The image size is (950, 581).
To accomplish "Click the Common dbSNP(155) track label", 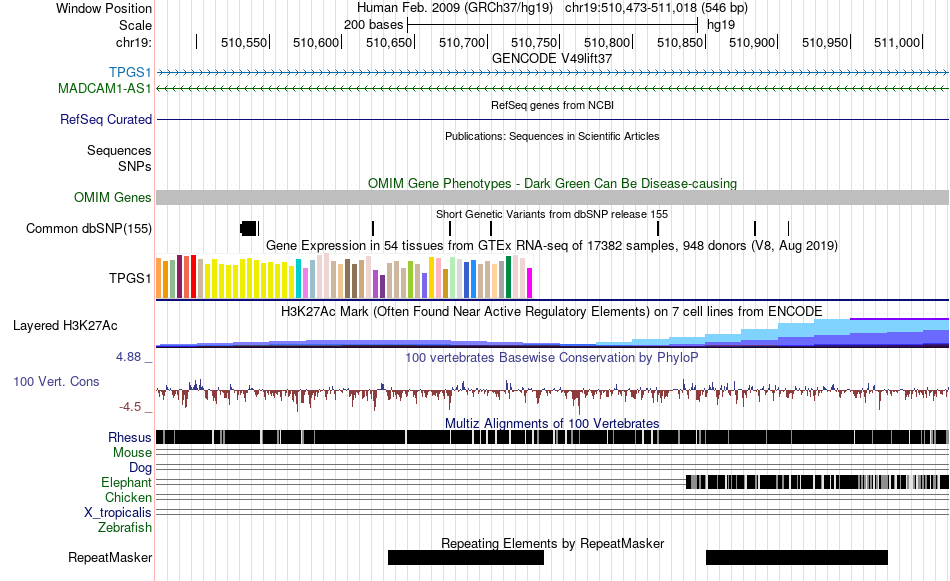I will pos(89,228).
